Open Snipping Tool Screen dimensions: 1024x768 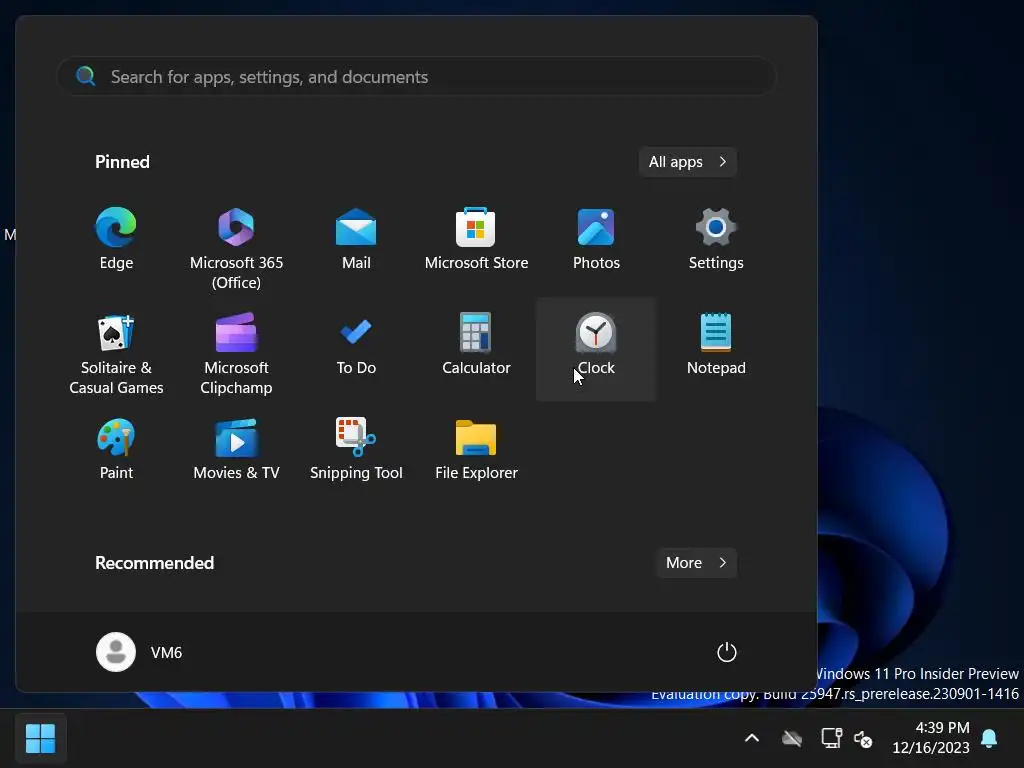pos(356,451)
